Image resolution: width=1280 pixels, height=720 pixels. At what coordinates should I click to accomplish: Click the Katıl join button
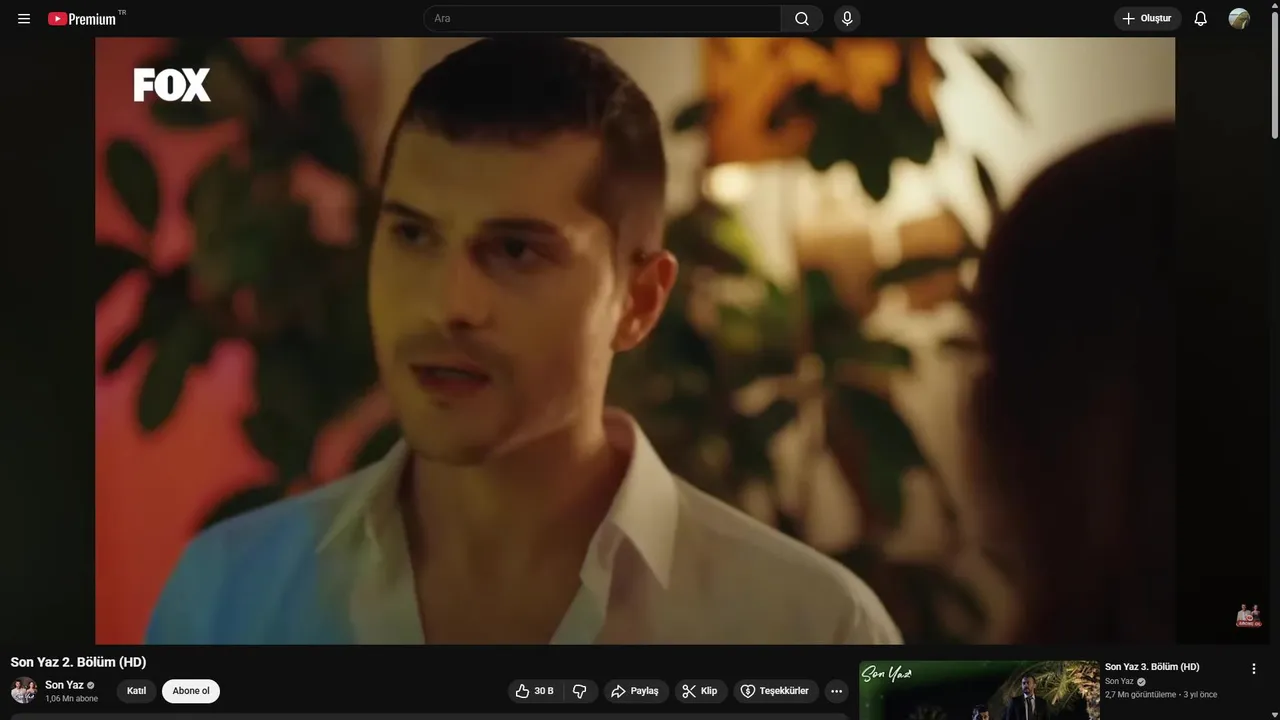pos(136,691)
